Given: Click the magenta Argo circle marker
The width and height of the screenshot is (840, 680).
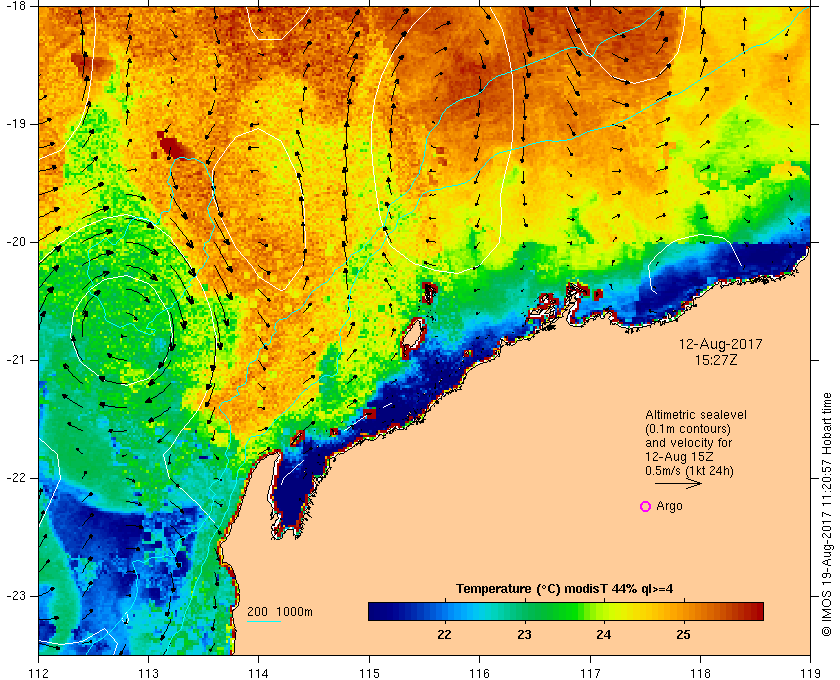Looking at the screenshot, I should point(646,506).
